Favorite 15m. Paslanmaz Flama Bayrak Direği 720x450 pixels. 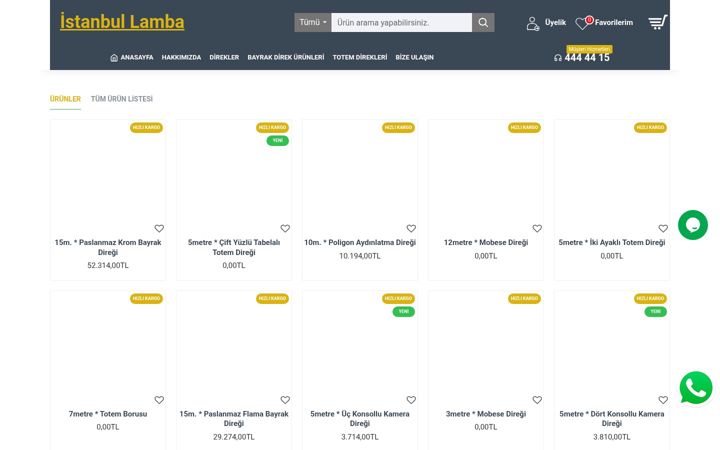[x=285, y=400]
